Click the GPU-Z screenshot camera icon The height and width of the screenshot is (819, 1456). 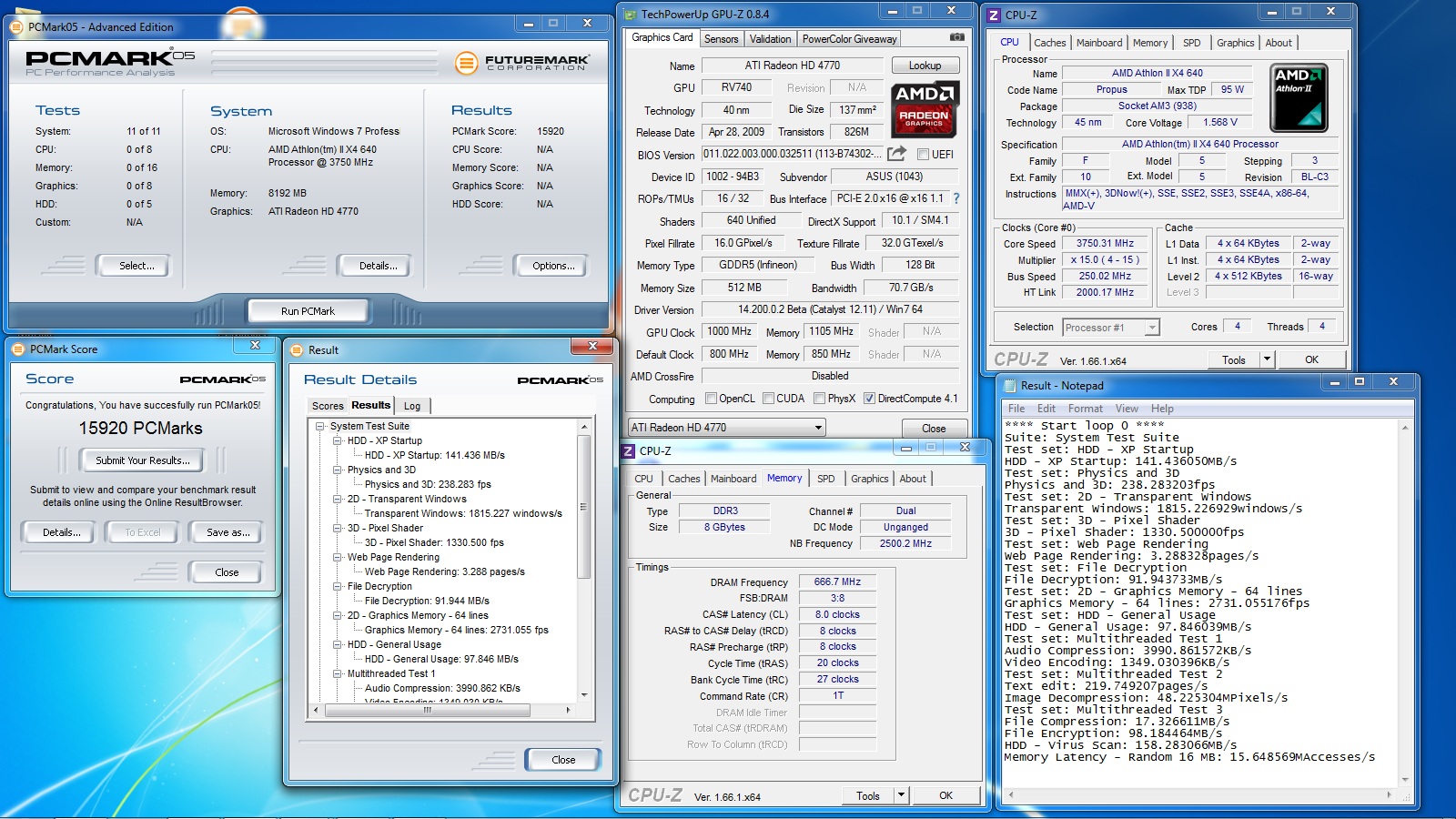(957, 37)
